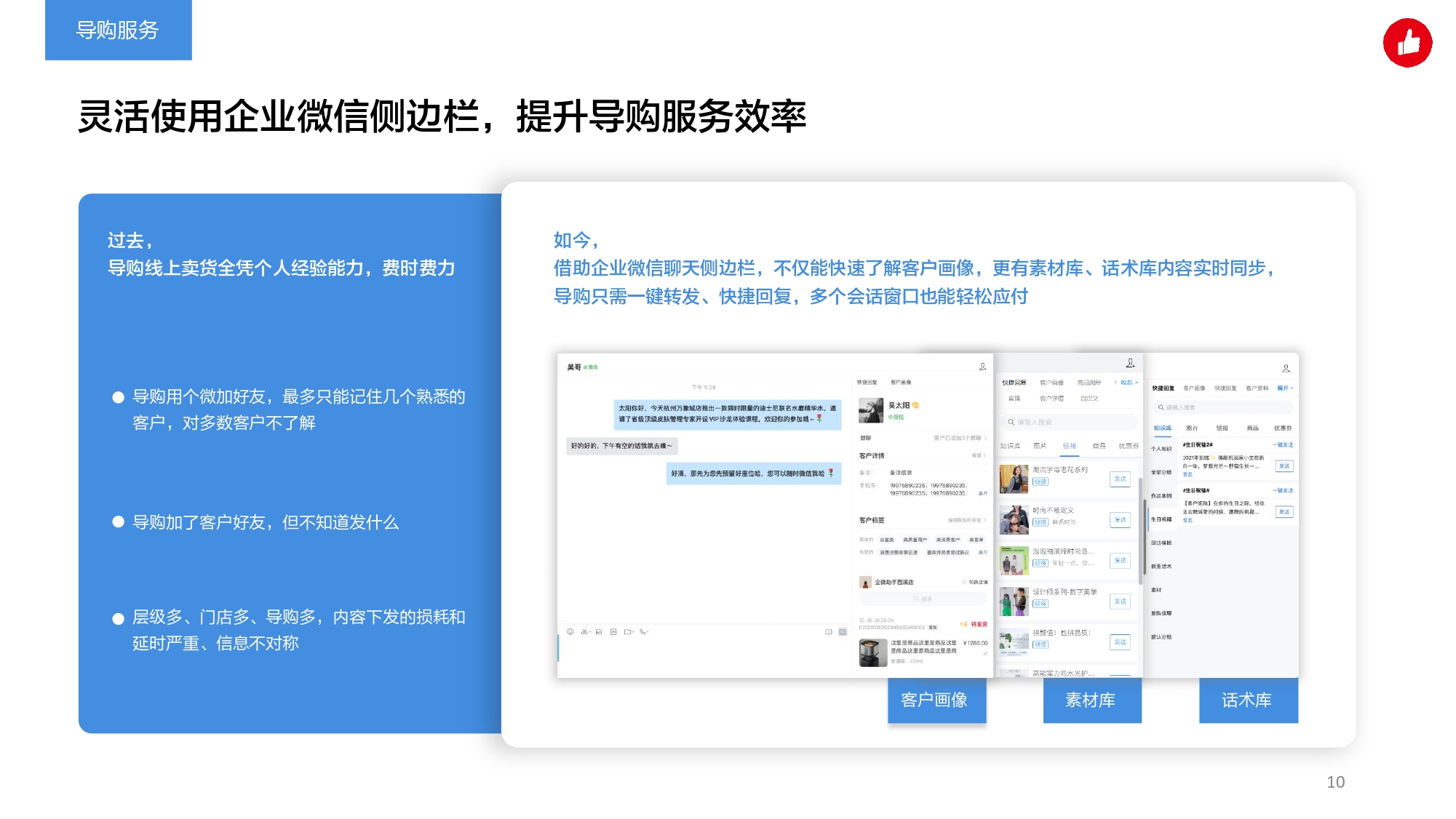Select 商品 tab in script panel
This screenshot has height=819, width=1456.
point(1252,428)
